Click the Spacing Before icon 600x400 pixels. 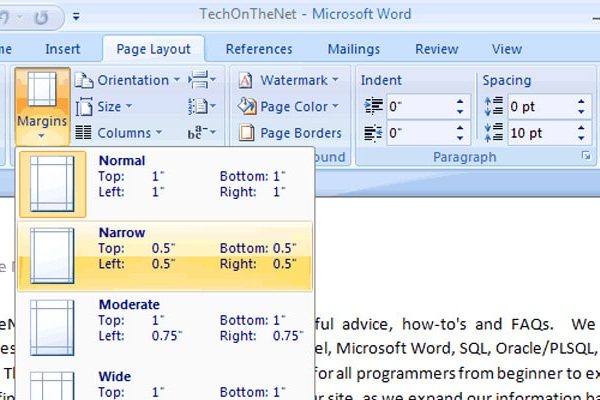pos(494,106)
